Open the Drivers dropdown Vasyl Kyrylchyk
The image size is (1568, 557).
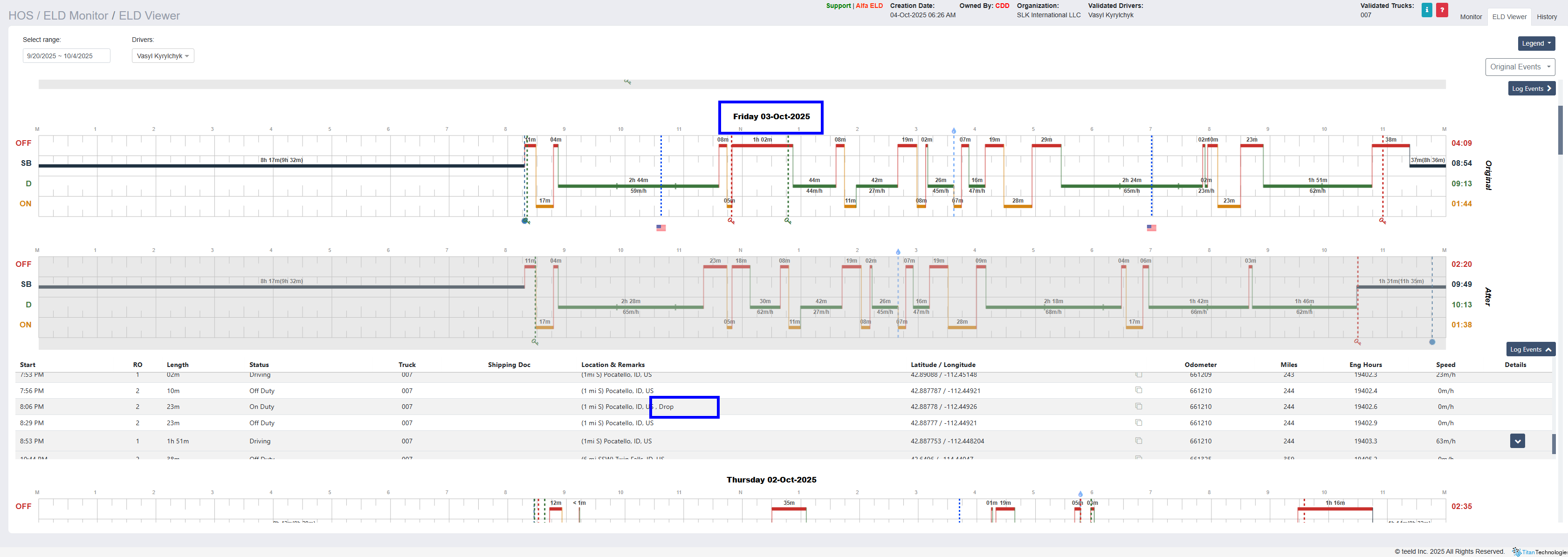(163, 56)
